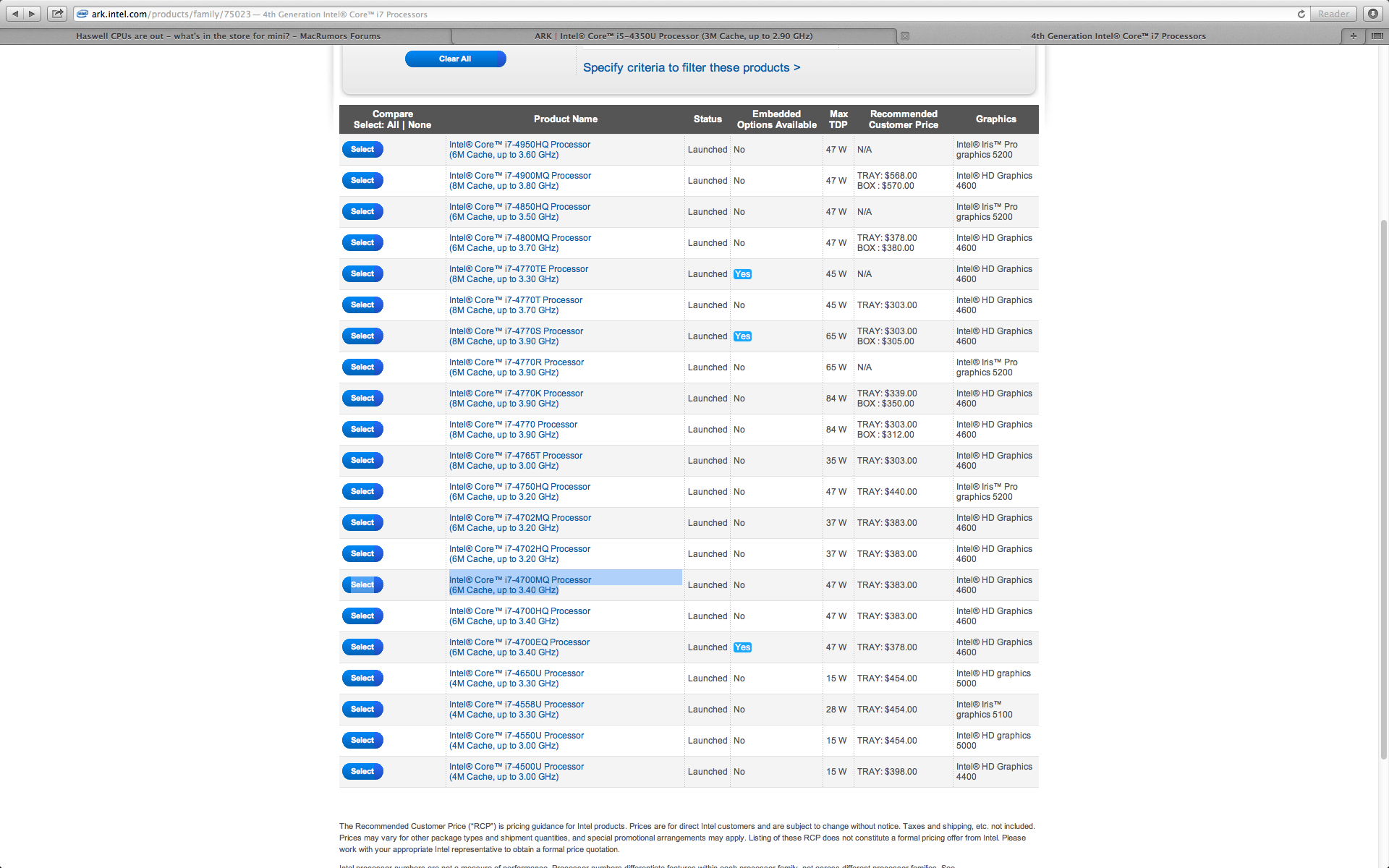Reload the page with the refresh icon

[1301, 14]
